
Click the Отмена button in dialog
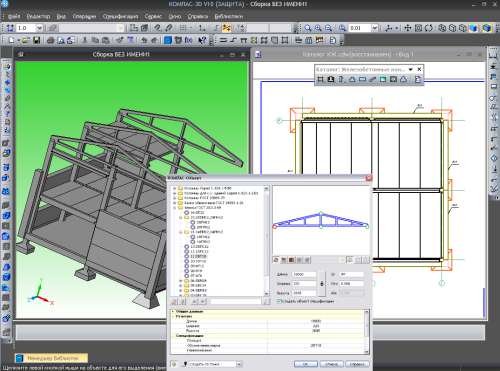tap(332, 364)
